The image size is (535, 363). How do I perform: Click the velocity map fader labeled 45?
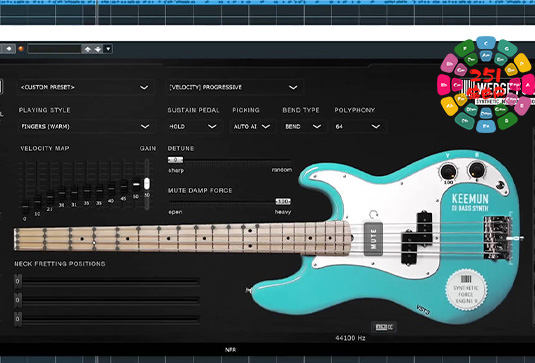tap(124, 187)
